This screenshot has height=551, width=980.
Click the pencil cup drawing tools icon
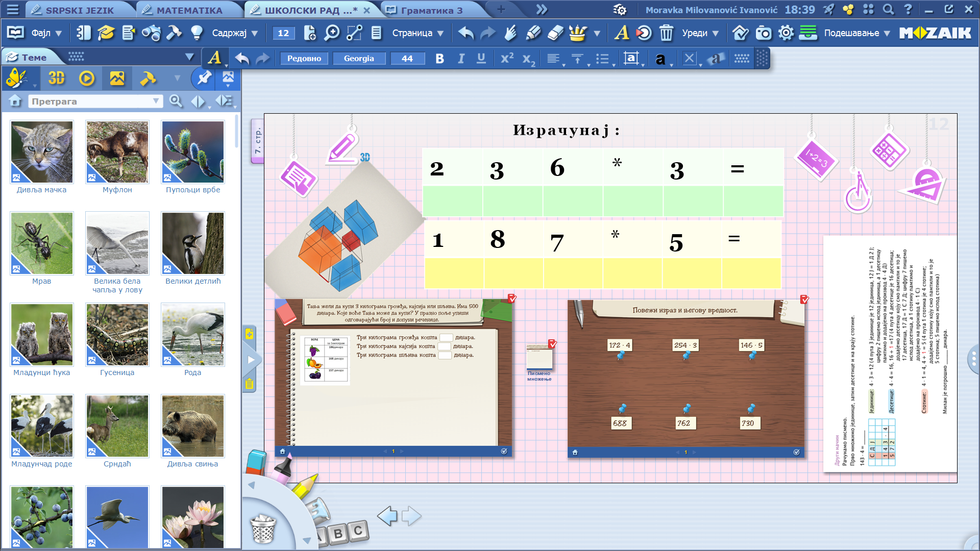point(578,33)
